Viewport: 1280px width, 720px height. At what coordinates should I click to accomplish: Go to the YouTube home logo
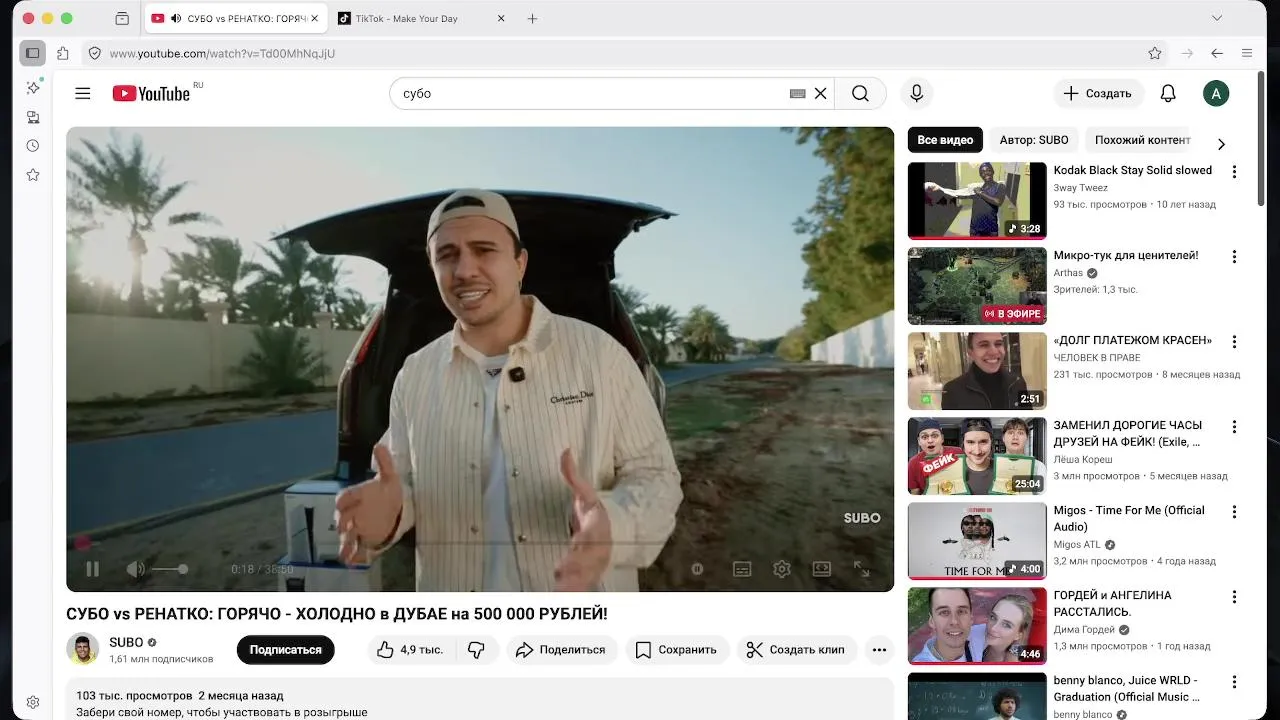pyautogui.click(x=151, y=93)
